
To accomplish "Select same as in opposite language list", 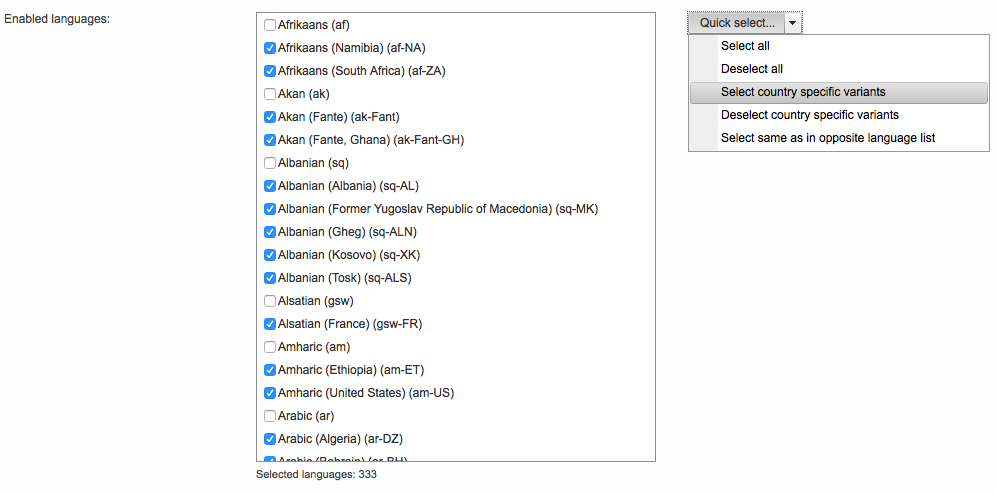I will [827, 138].
